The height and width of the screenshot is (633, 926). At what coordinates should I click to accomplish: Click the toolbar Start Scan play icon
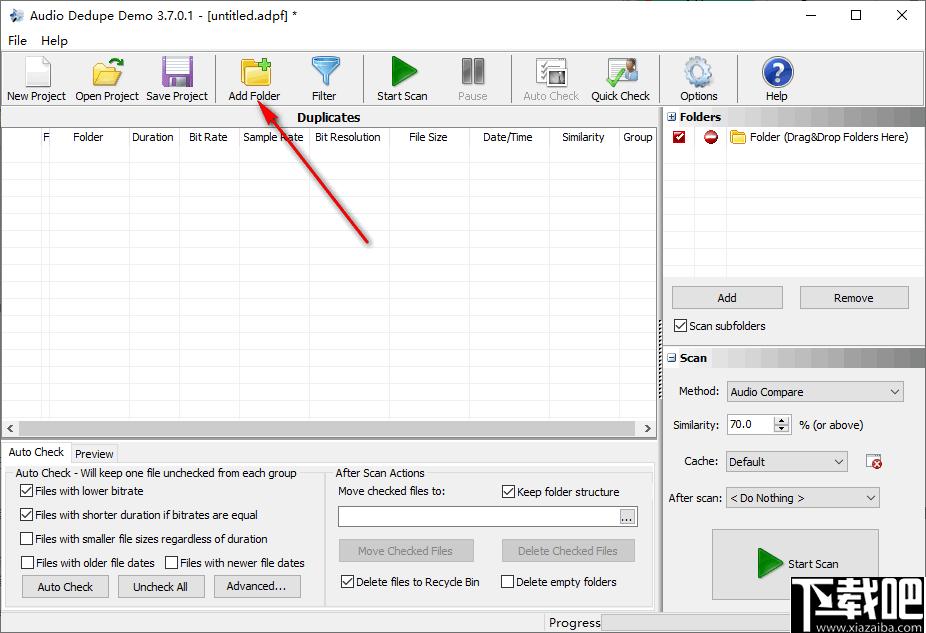pos(403,72)
